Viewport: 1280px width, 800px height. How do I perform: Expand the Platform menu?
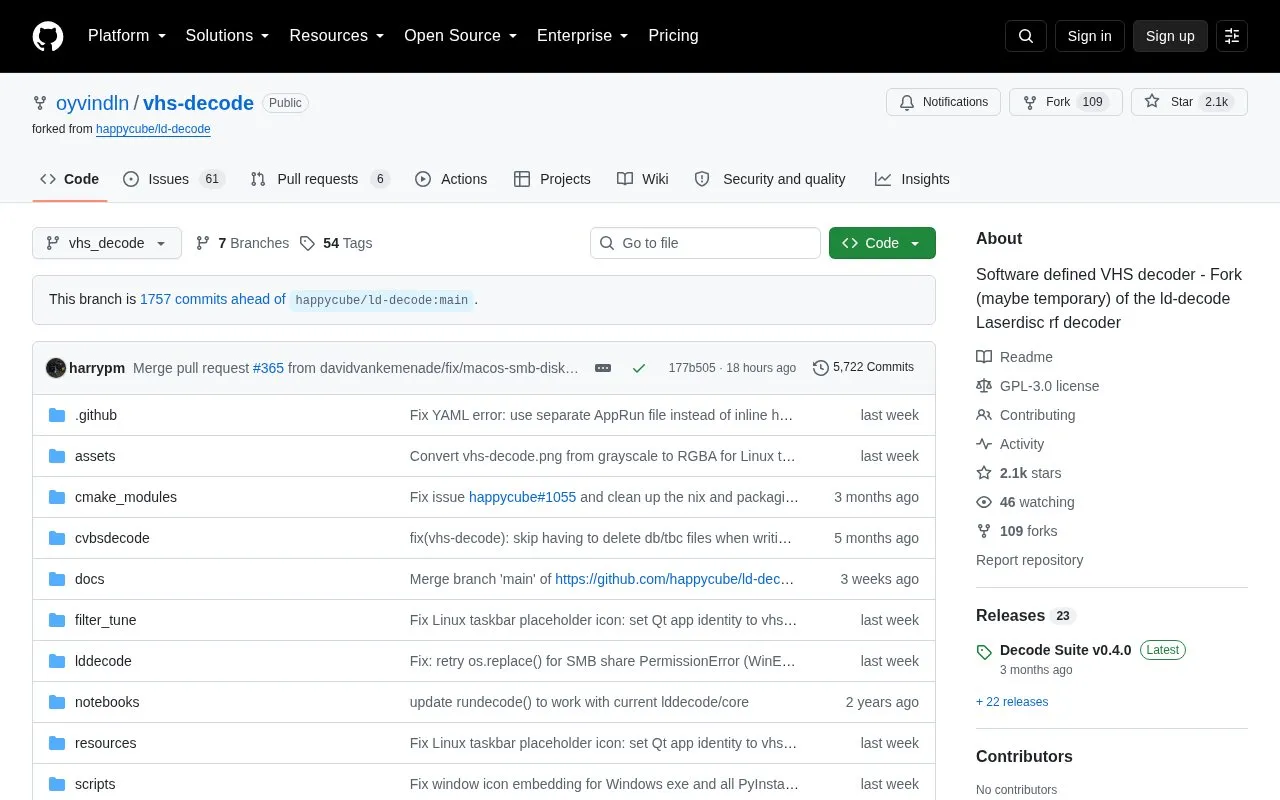(128, 36)
